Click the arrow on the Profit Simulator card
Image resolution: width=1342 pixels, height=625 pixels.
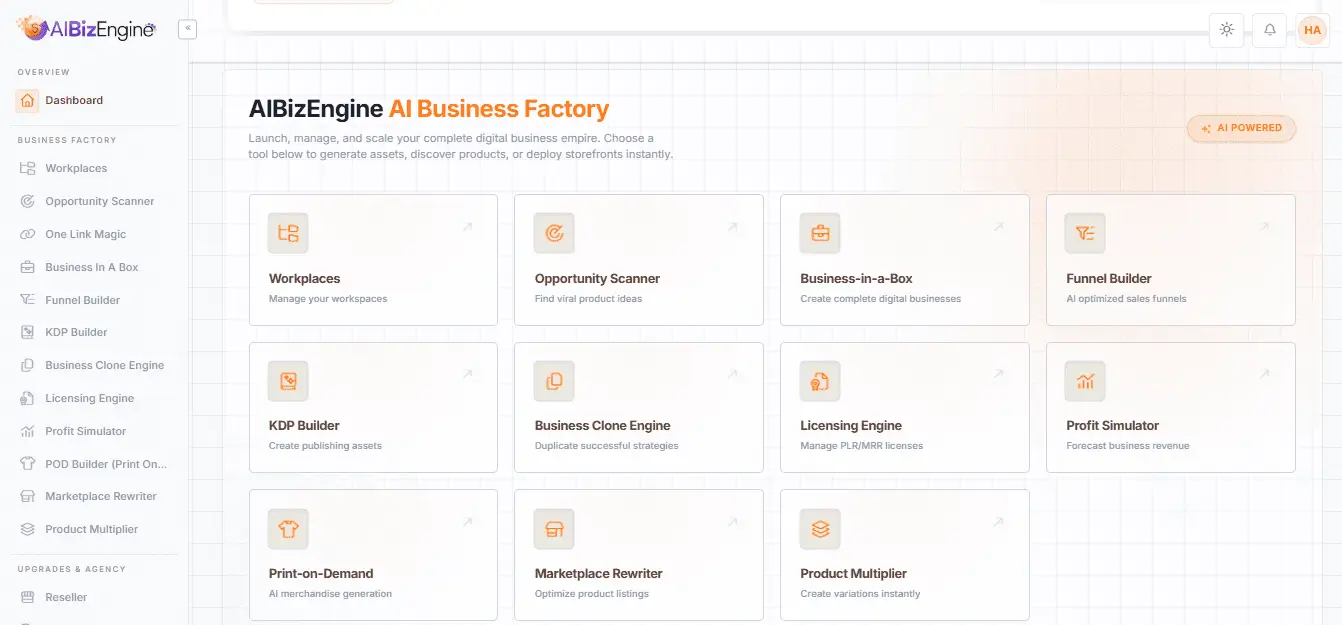click(x=1264, y=374)
